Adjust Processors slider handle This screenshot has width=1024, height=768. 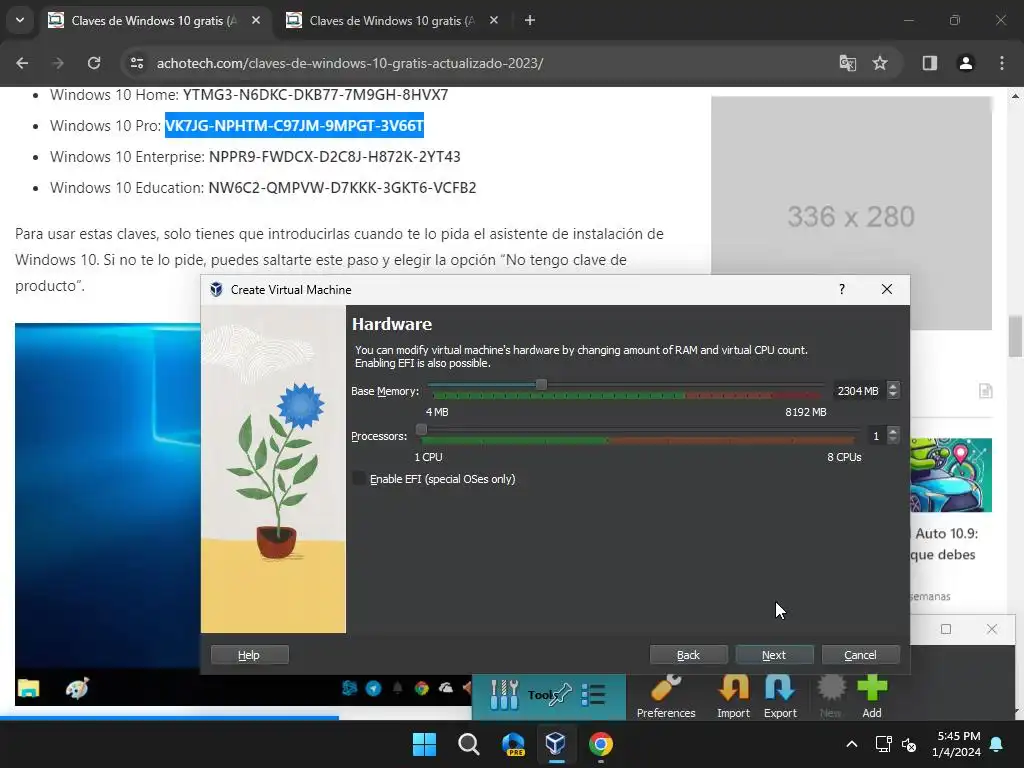(x=422, y=430)
